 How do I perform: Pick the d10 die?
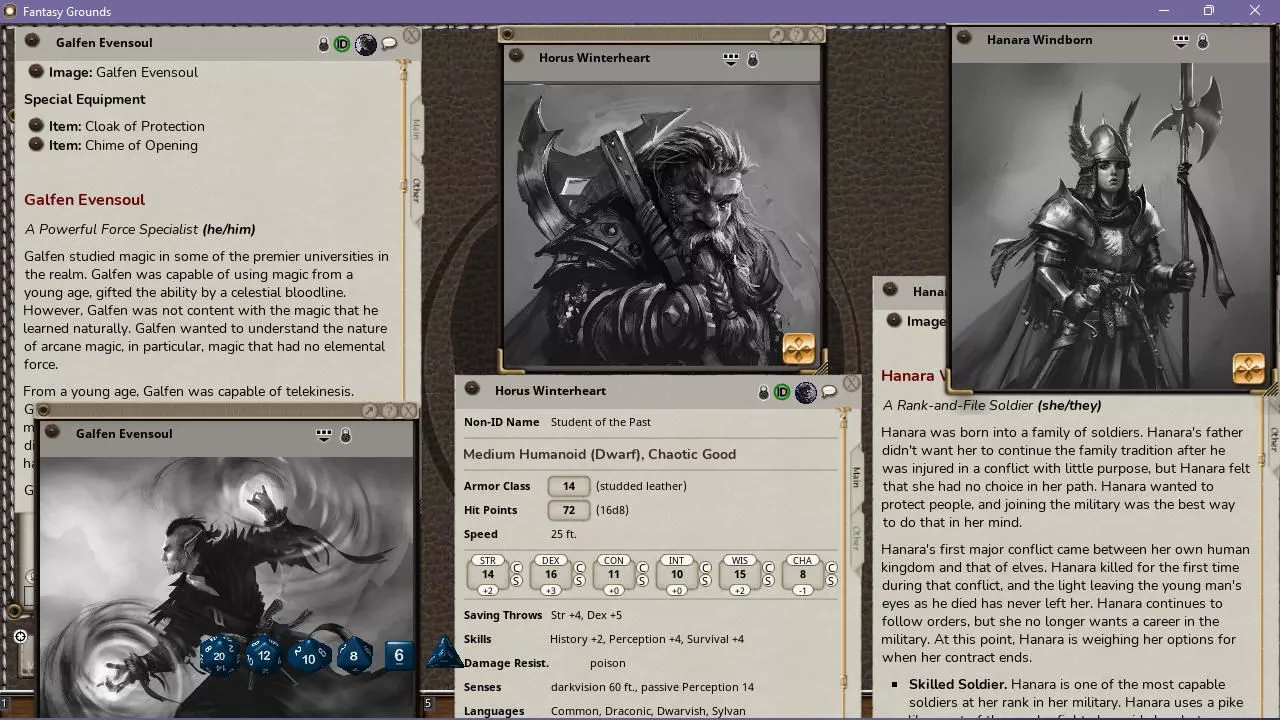point(309,657)
